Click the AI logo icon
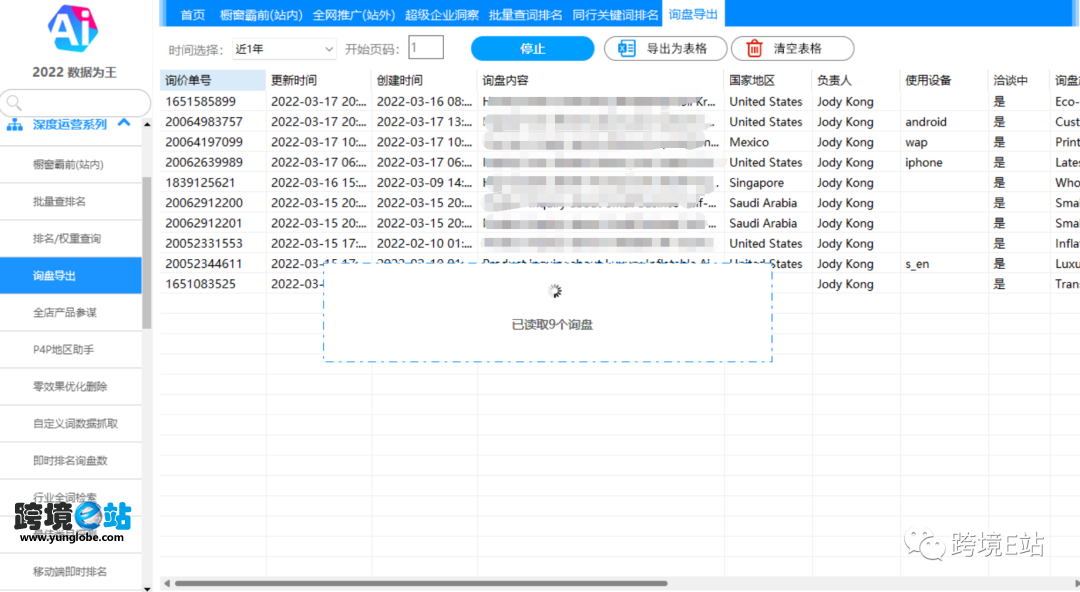This screenshot has width=1080, height=592. click(73, 28)
